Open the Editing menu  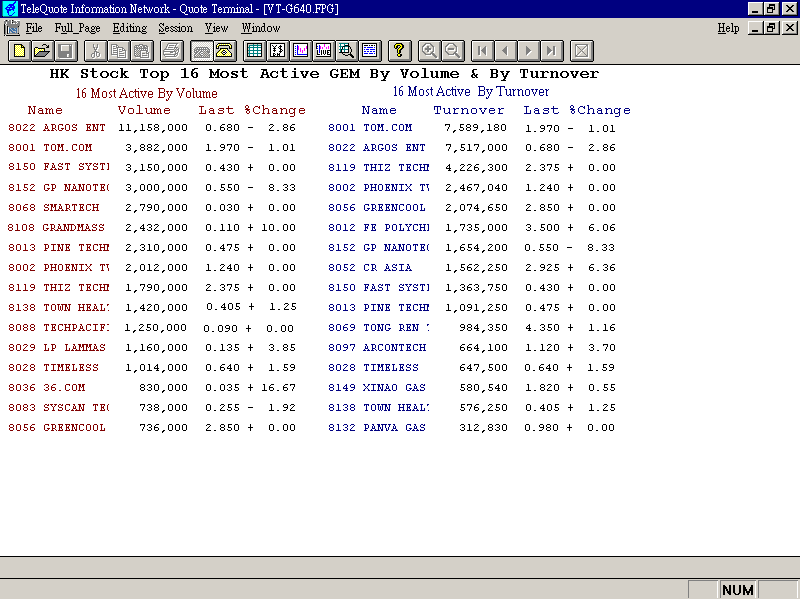pyautogui.click(x=130, y=28)
